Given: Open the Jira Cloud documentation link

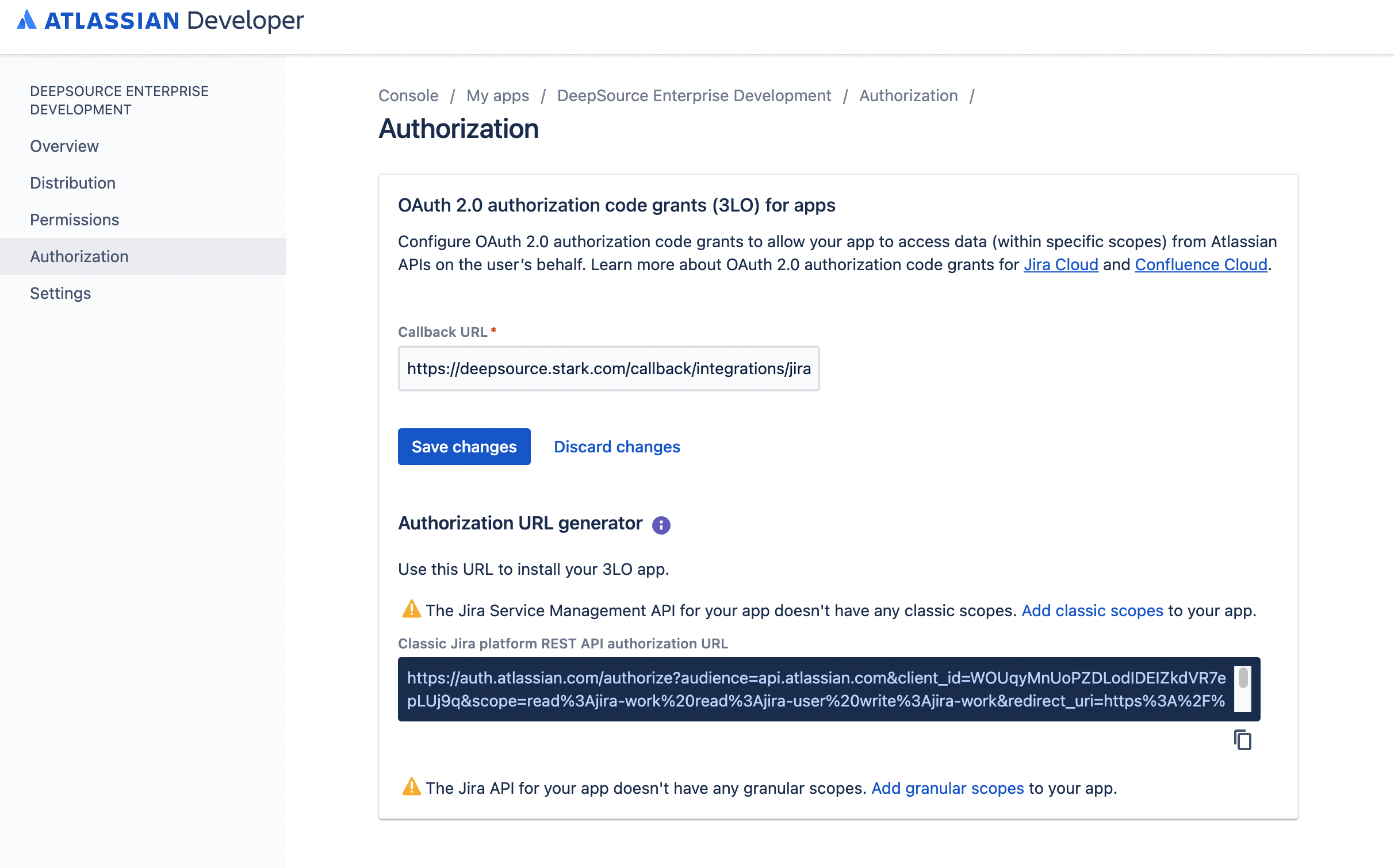Looking at the screenshot, I should click(x=1061, y=264).
